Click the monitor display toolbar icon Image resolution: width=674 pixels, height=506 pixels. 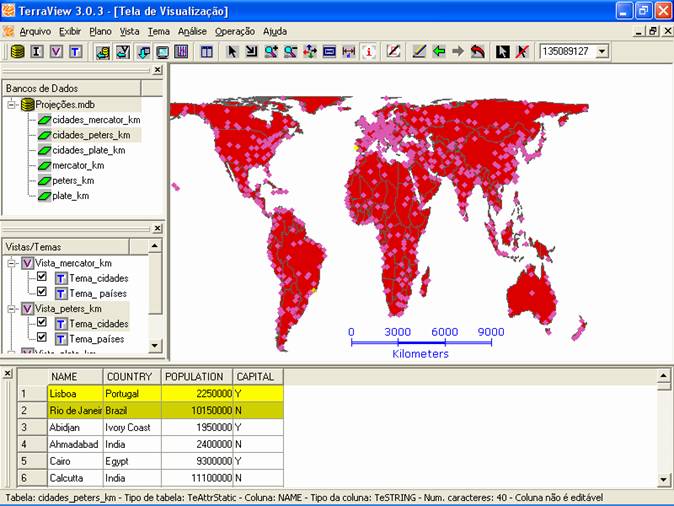pyautogui.click(x=162, y=52)
